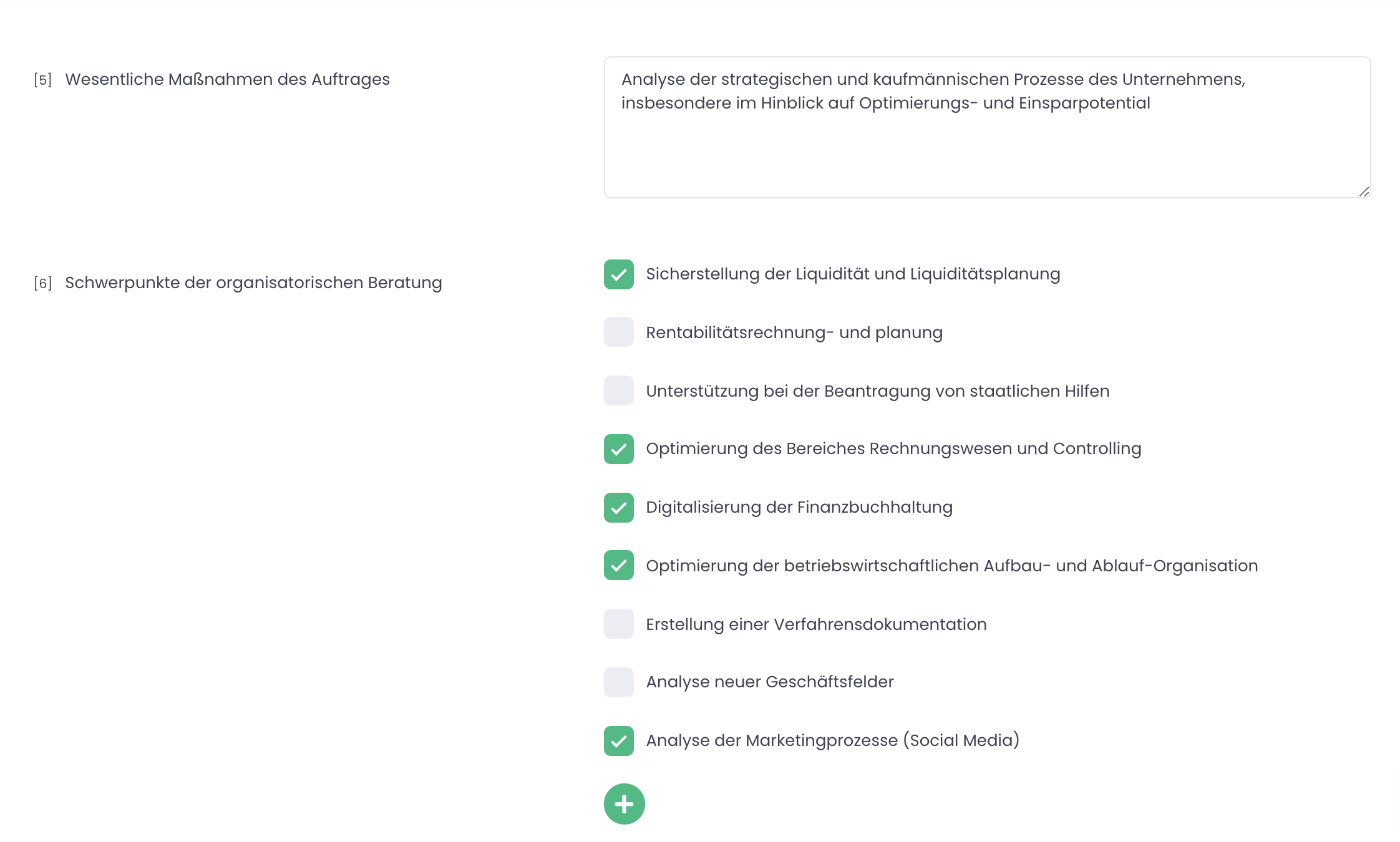This screenshot has height=842, width=1400.
Task: Disable Analyse der Marketingprozesse (Social Media)
Action: [x=618, y=741]
